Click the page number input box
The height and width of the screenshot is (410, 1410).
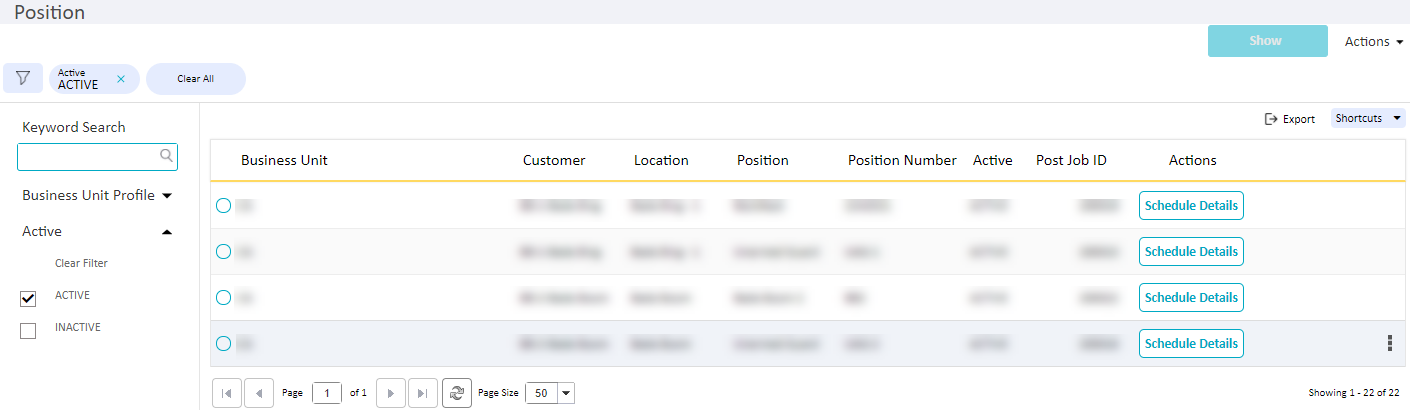click(x=327, y=393)
